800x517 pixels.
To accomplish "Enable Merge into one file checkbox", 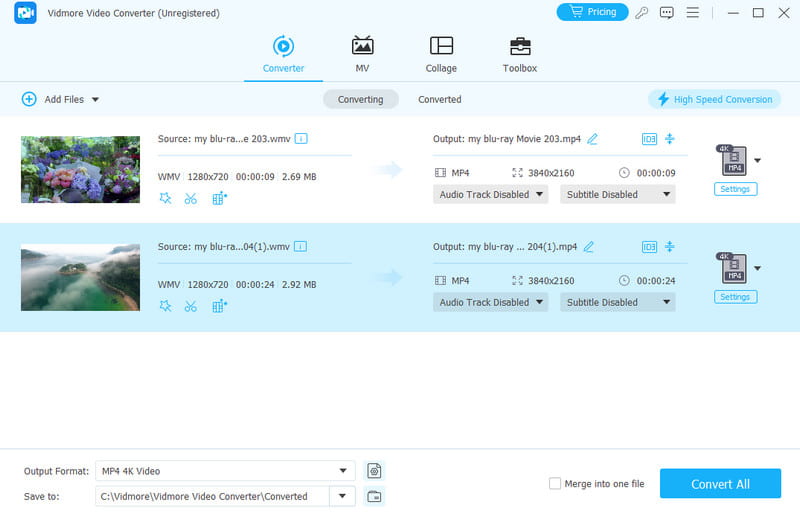I will (555, 484).
